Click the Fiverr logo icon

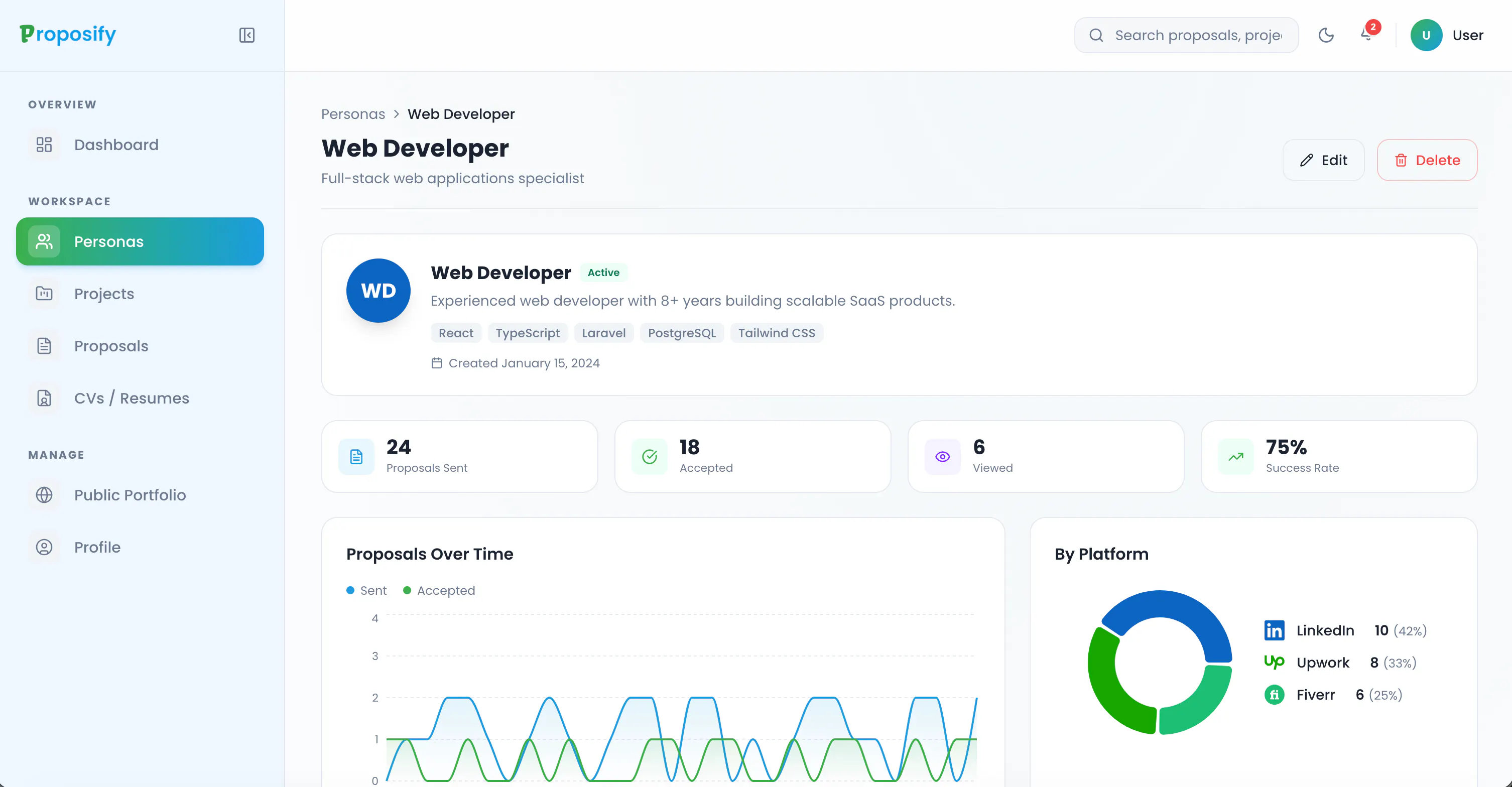(1274, 695)
